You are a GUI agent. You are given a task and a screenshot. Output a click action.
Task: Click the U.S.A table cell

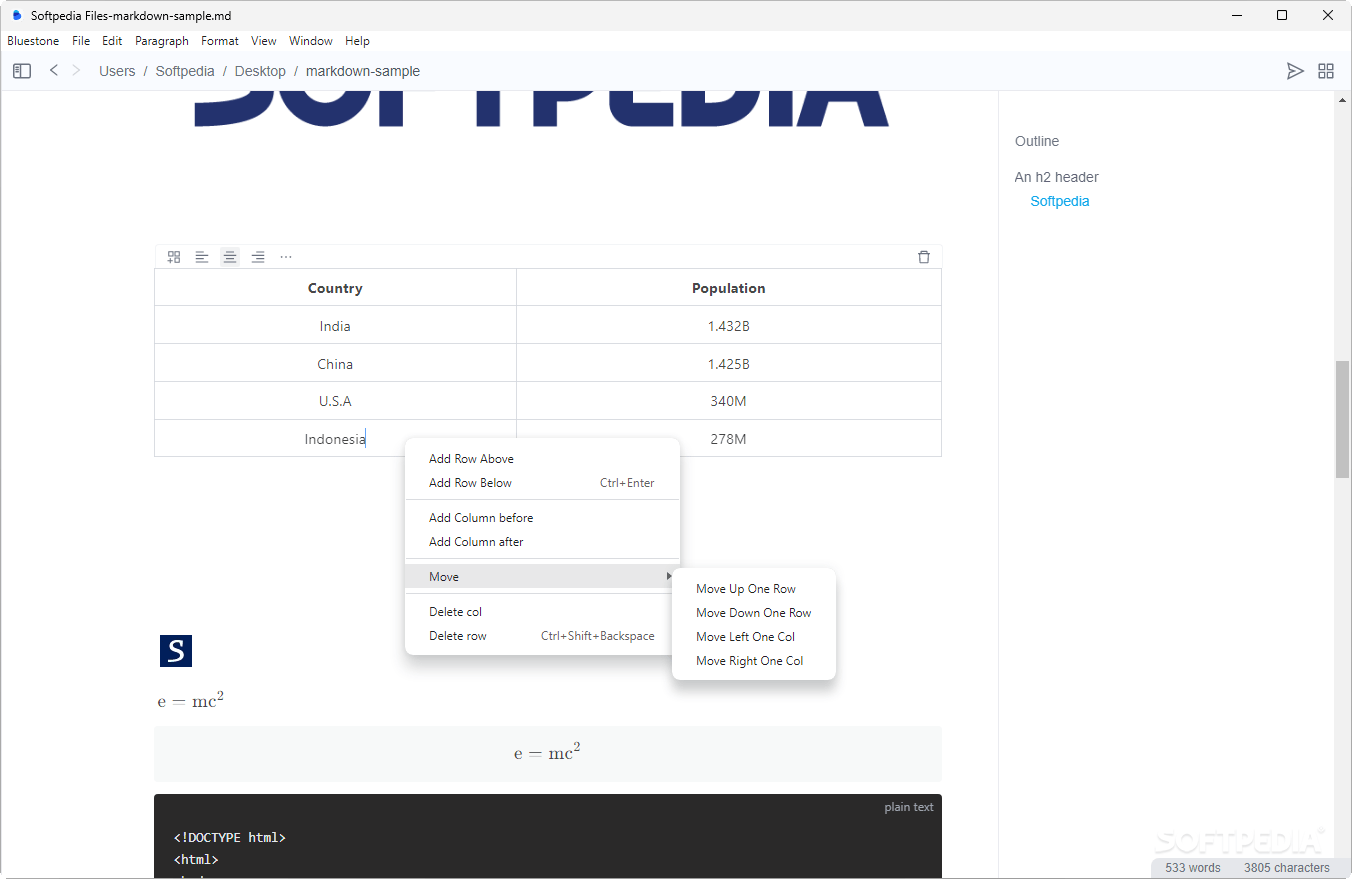coord(335,401)
